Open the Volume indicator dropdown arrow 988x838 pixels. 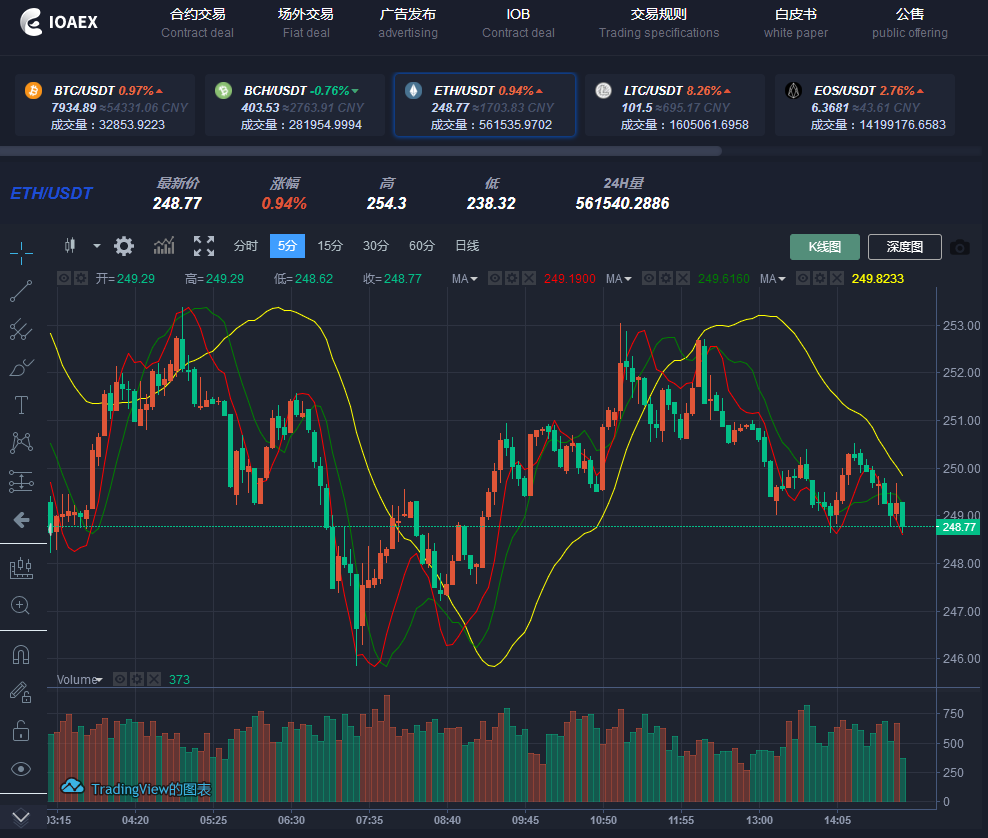pos(98,680)
